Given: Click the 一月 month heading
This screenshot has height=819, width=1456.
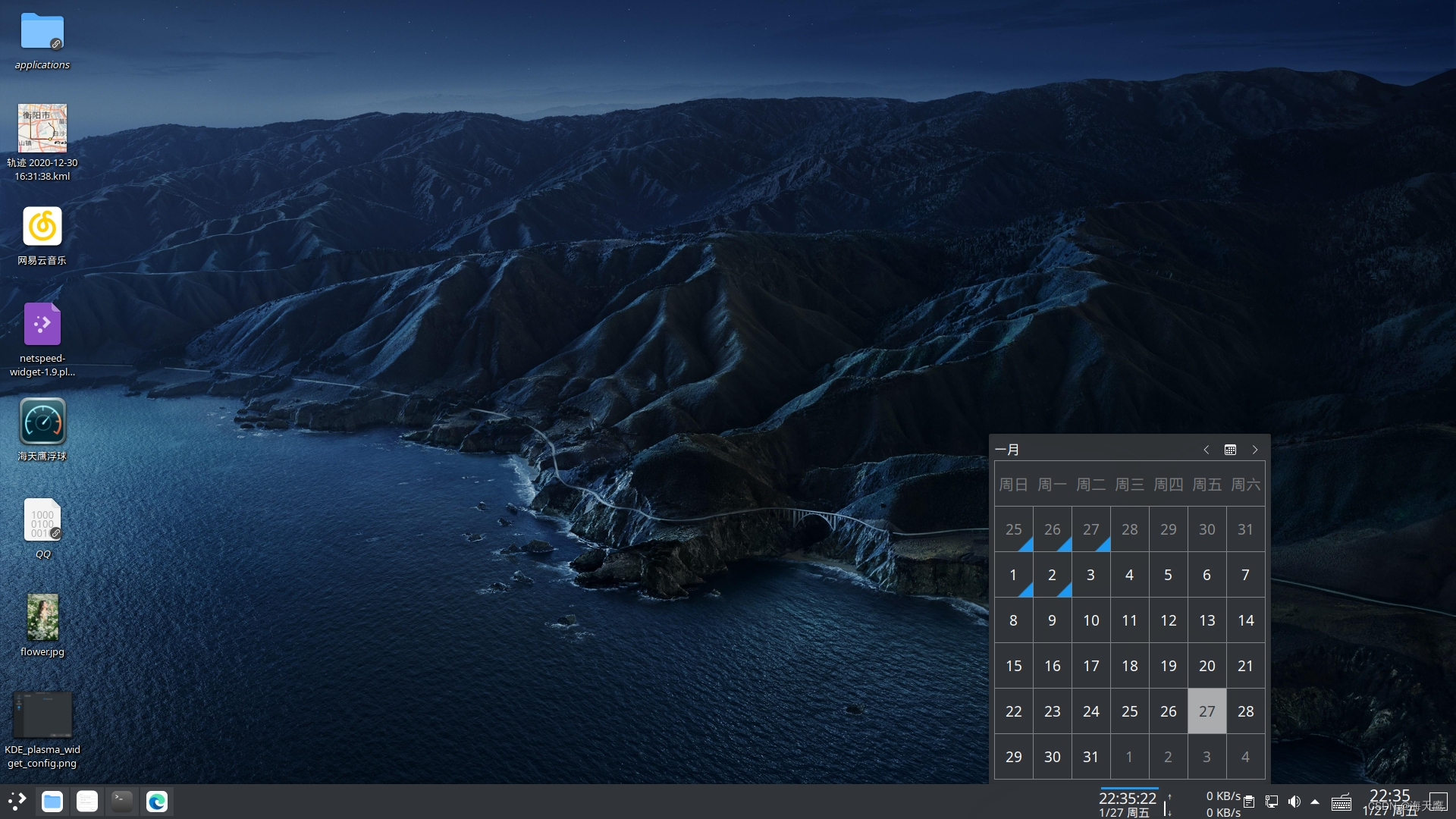Looking at the screenshot, I should [x=1007, y=450].
